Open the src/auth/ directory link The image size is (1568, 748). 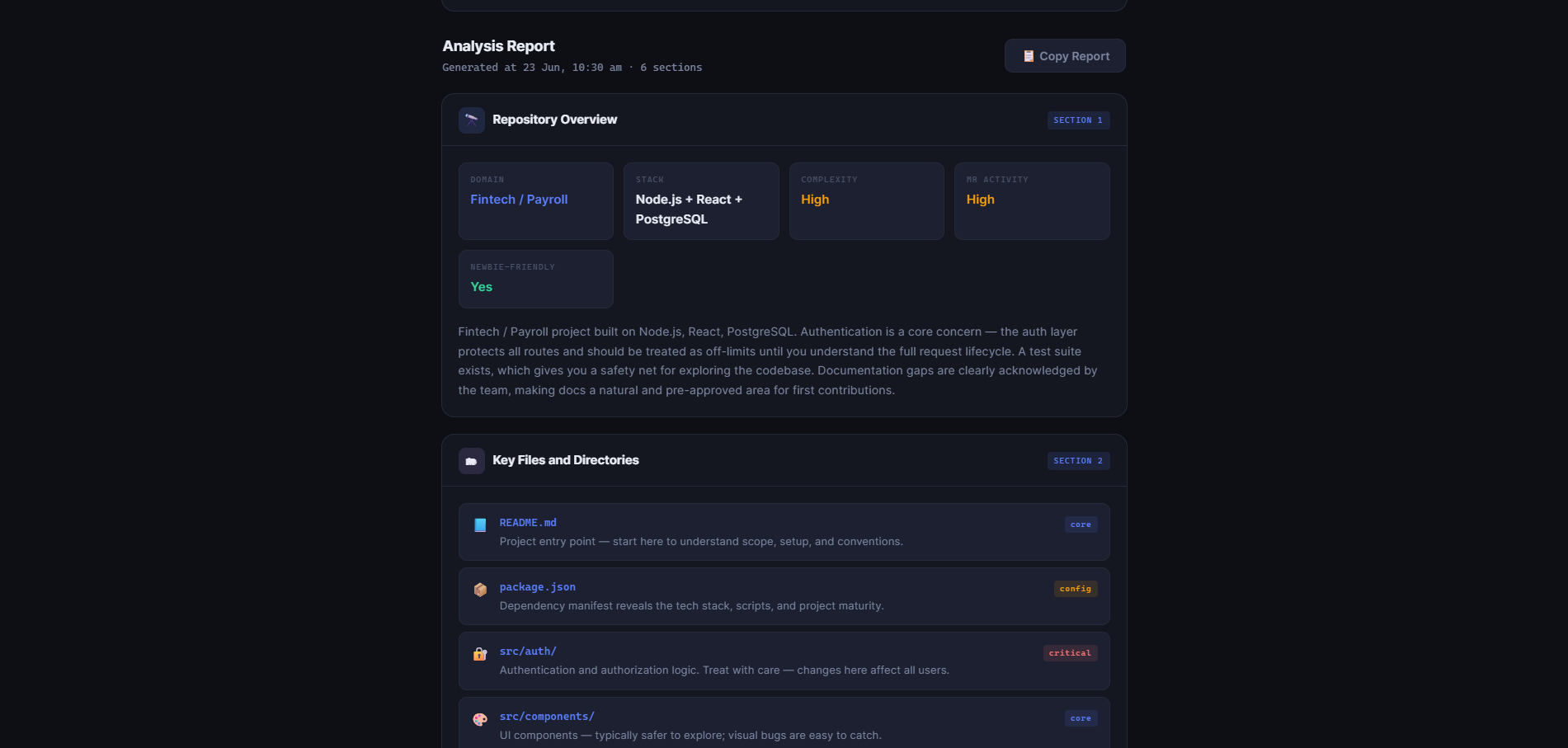(528, 652)
